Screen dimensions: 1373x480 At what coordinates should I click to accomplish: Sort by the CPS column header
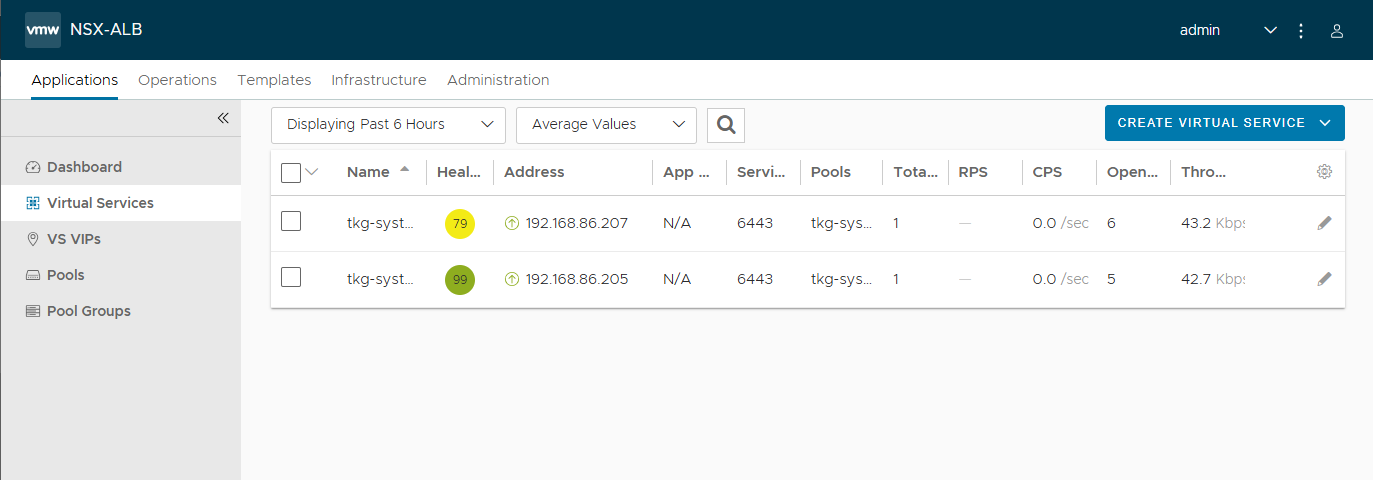[x=1047, y=172]
